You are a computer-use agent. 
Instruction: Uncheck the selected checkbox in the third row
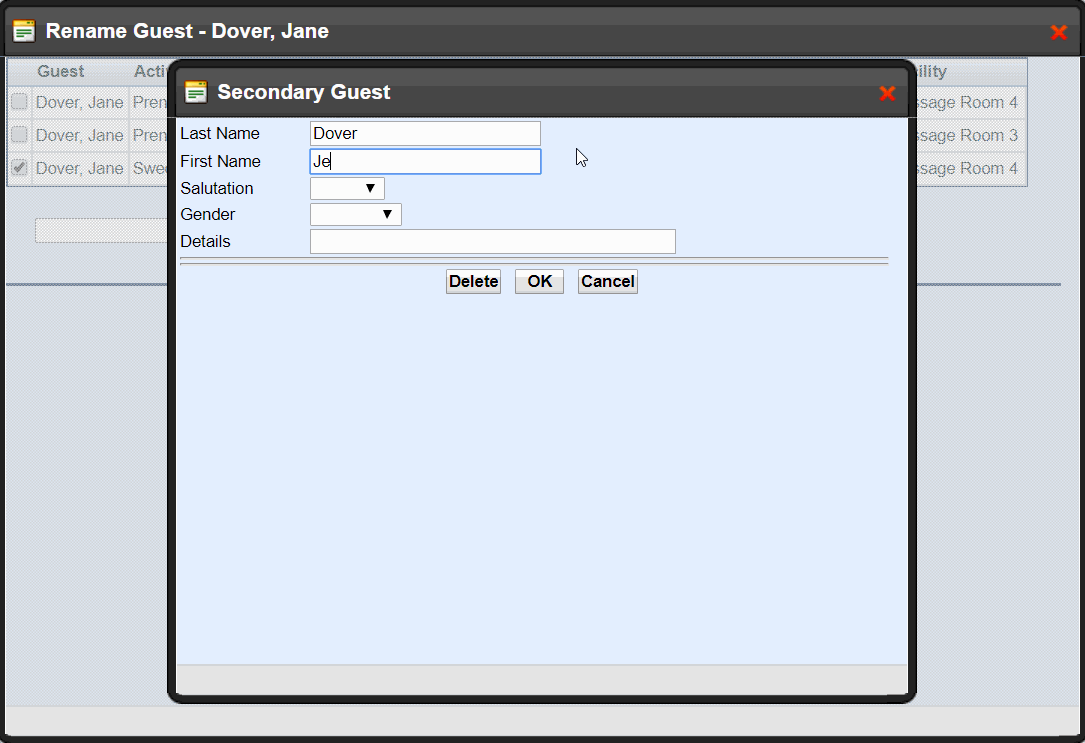19,168
